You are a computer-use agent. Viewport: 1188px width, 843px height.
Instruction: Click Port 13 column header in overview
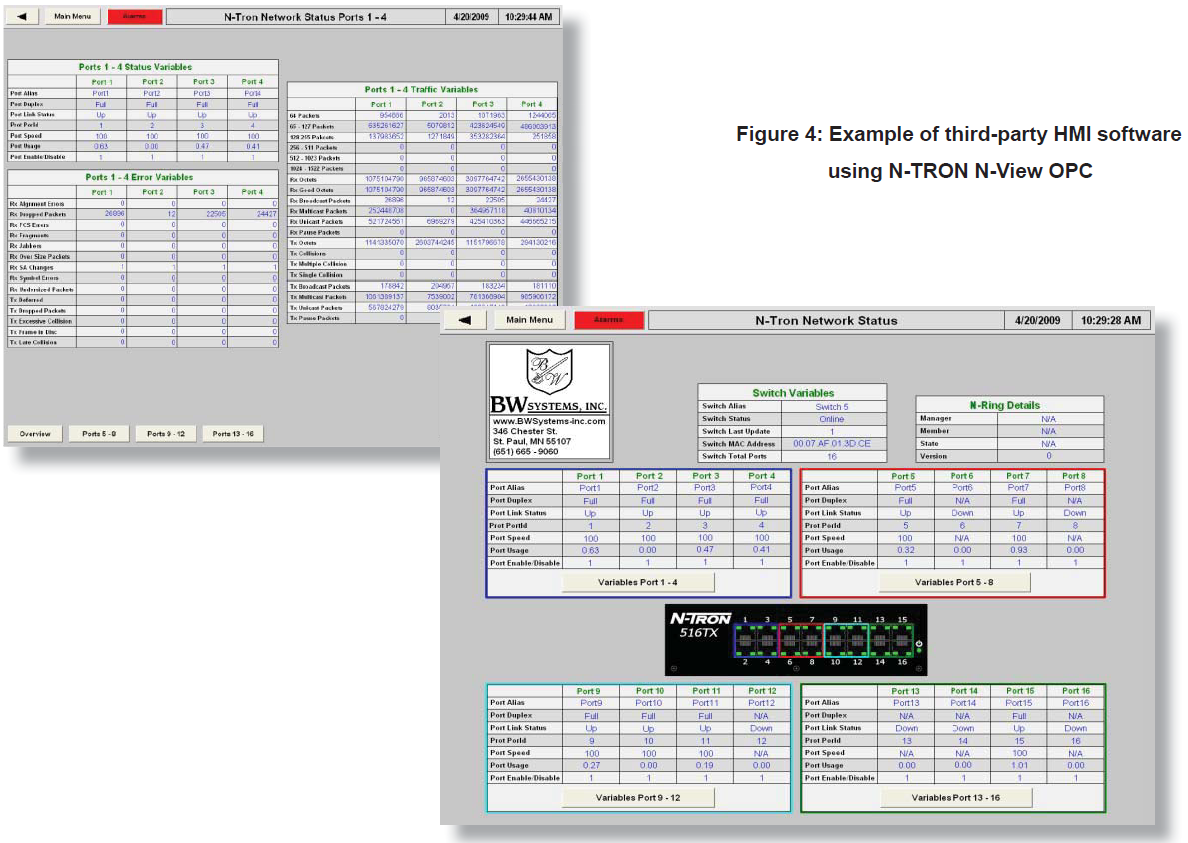point(905,692)
